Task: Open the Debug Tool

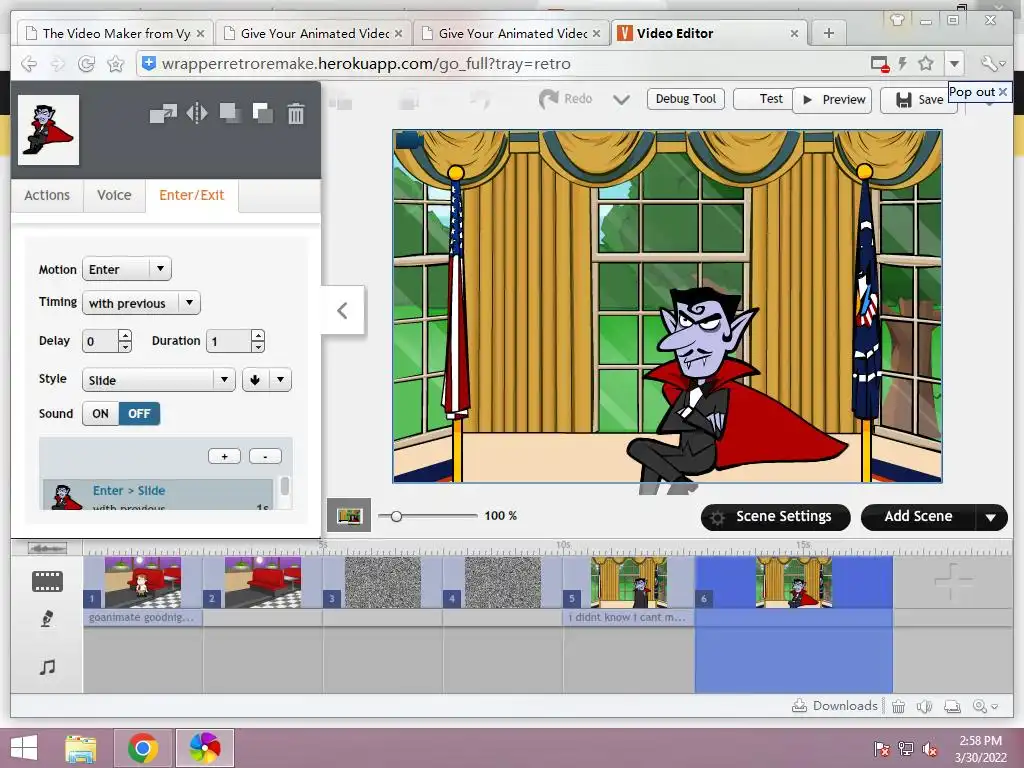Action: pos(686,99)
